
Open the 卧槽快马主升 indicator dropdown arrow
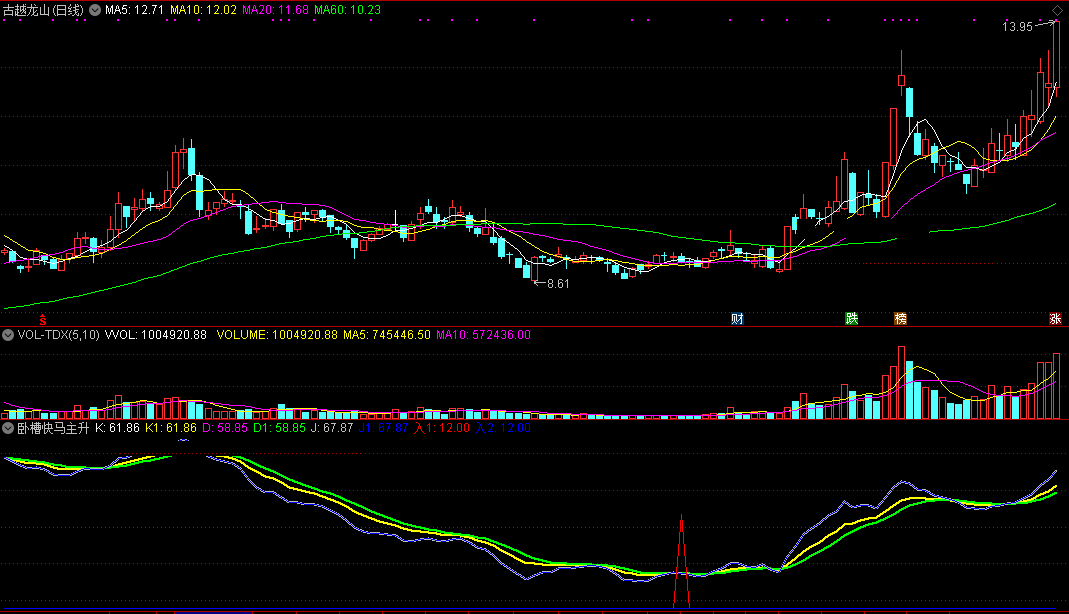pyautogui.click(x=8, y=428)
